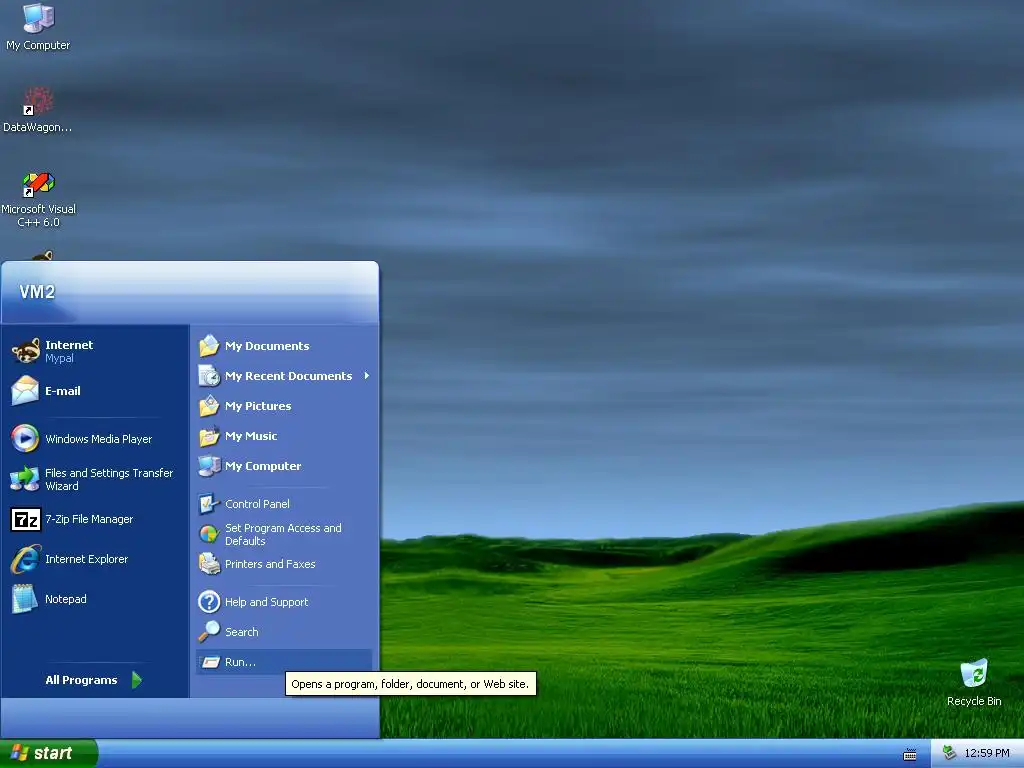Expand My Recent Documents submenu arrow
This screenshot has height=768, width=1024.
click(x=366, y=376)
